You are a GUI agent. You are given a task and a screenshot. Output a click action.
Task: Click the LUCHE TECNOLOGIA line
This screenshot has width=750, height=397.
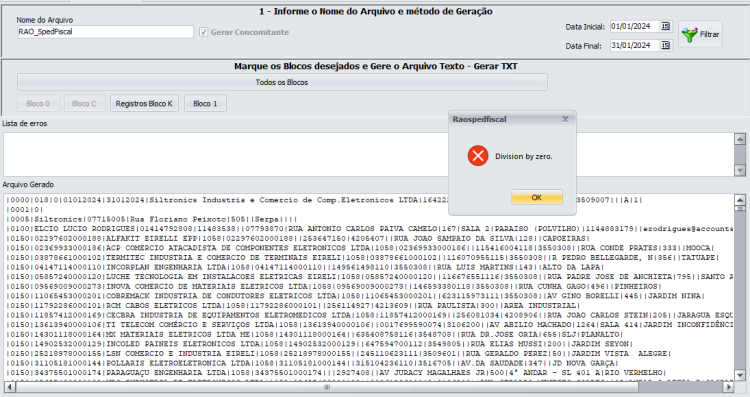point(369,276)
